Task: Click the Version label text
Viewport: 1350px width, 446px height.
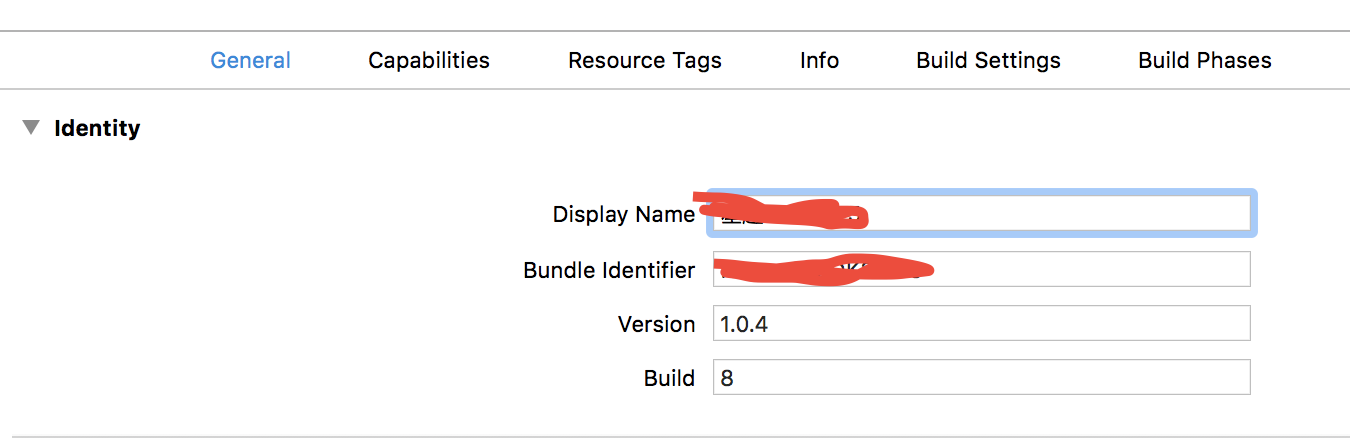Action: click(x=656, y=324)
